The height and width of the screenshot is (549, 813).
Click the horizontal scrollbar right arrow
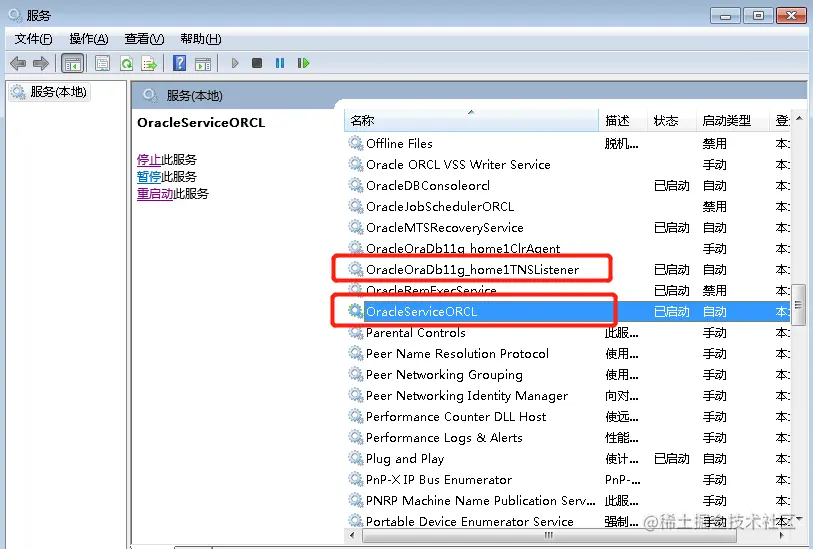tap(781, 535)
